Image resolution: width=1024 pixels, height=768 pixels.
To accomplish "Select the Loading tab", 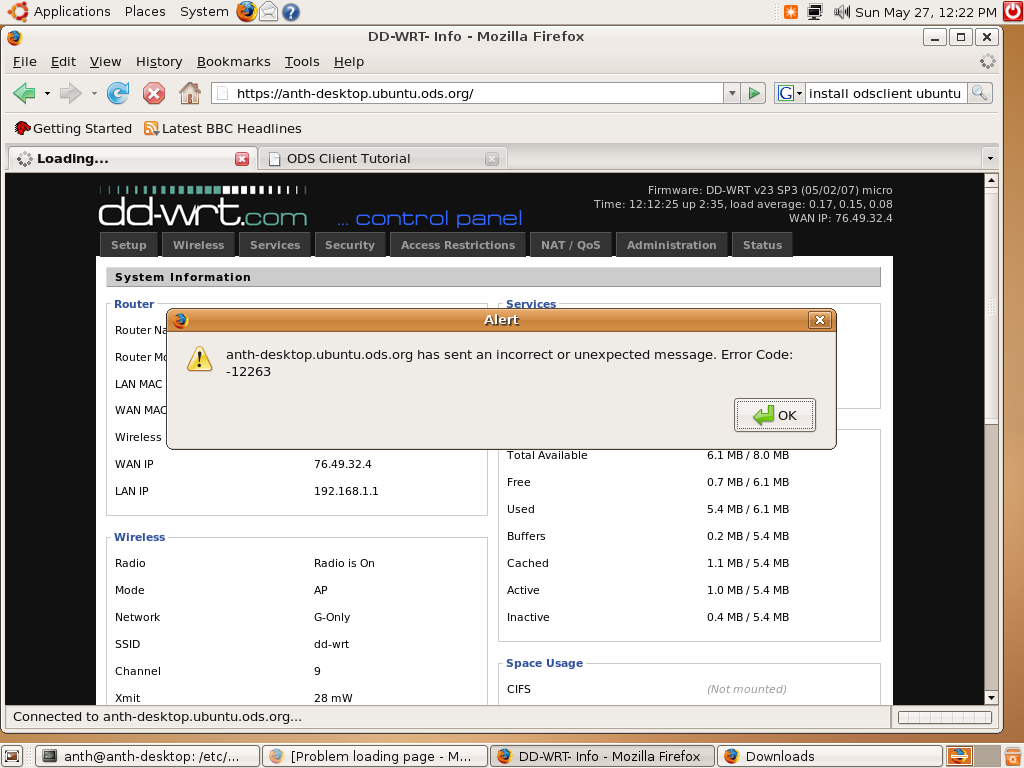I will pos(131,159).
